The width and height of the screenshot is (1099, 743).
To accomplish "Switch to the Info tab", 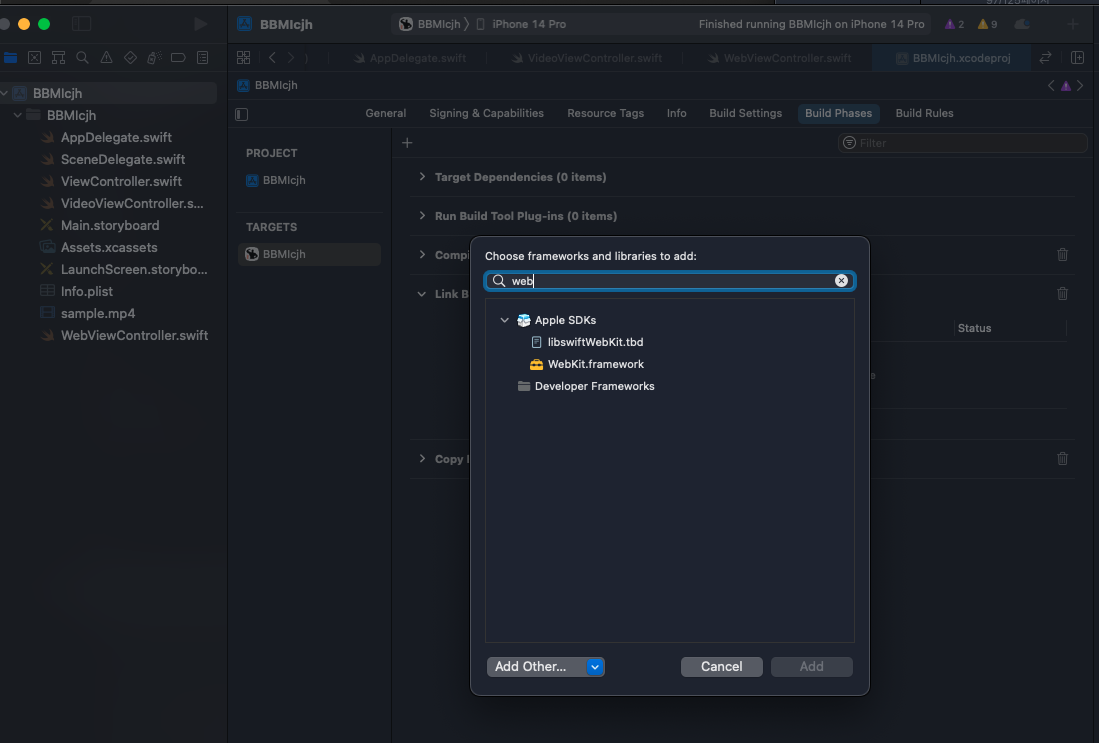I will [676, 113].
